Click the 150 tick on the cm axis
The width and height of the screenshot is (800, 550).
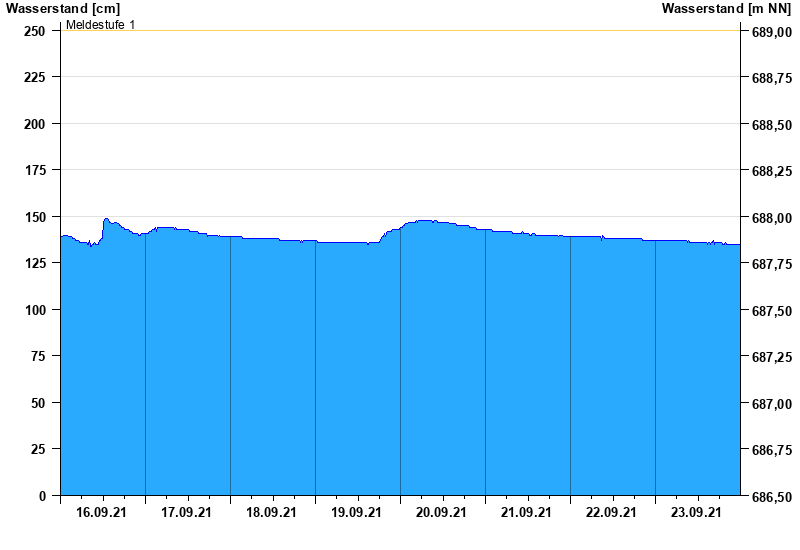coord(35,217)
